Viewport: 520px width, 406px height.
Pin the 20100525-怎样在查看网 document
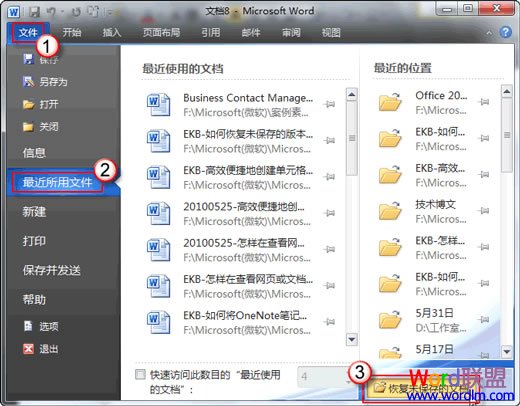point(329,249)
